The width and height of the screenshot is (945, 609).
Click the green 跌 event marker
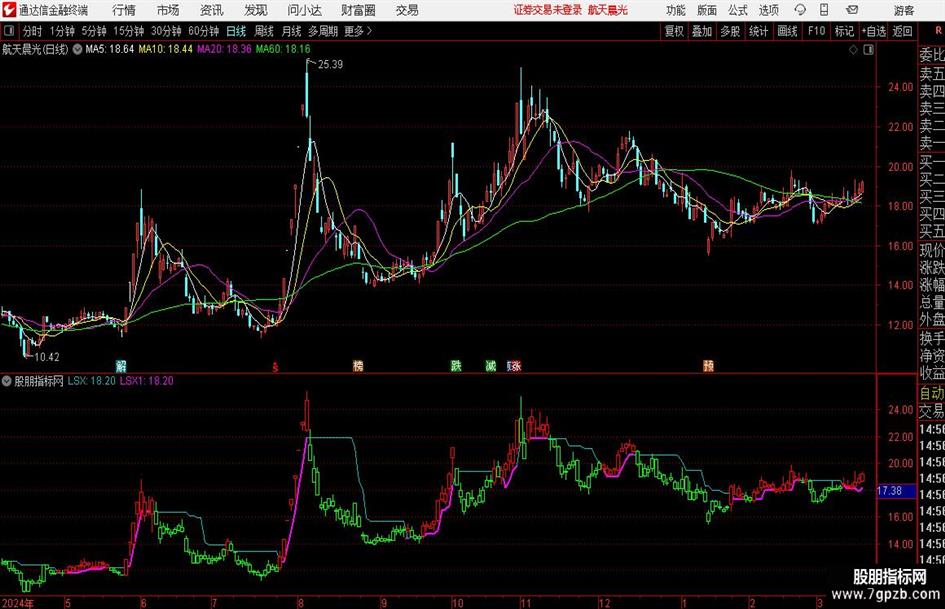tap(456, 365)
